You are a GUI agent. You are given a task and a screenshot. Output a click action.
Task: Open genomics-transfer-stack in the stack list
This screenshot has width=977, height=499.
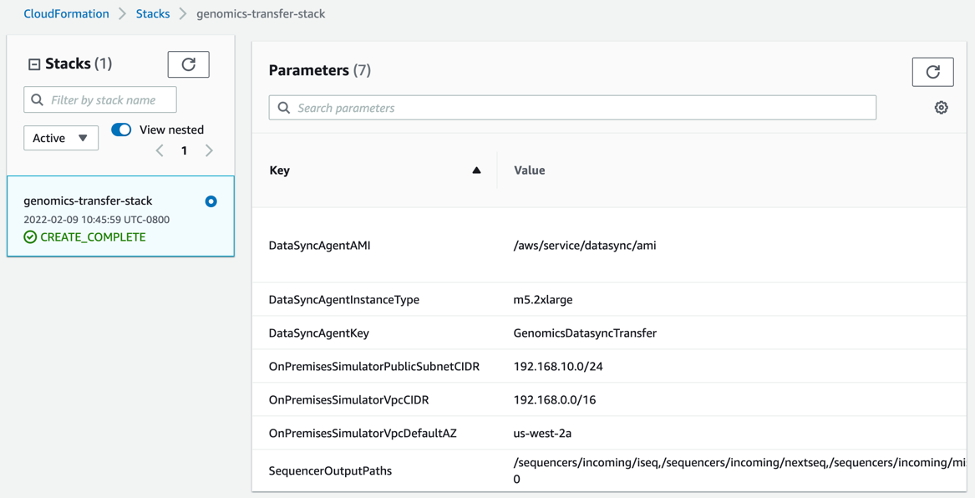88,201
